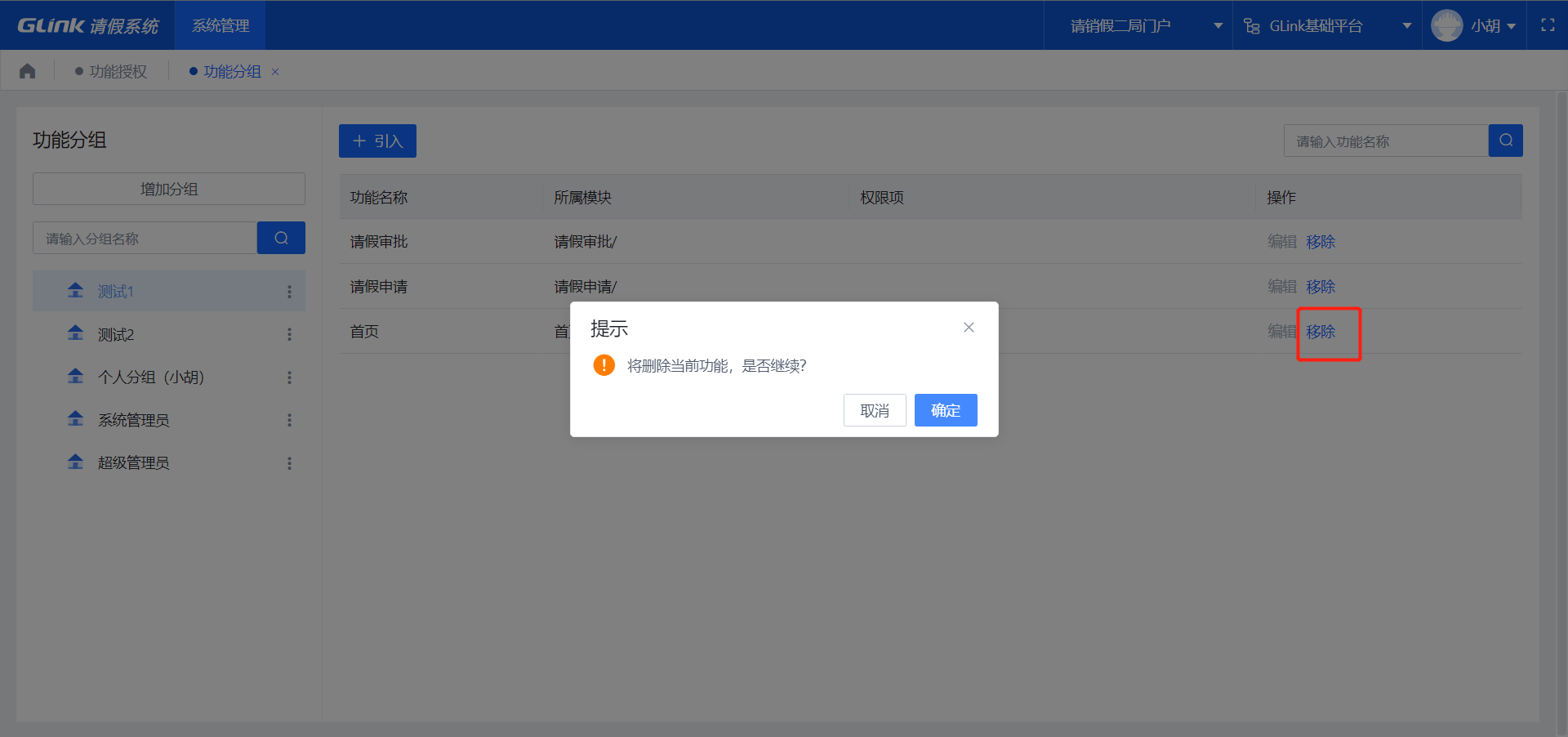Click the 请假审批 function name cell

click(379, 242)
